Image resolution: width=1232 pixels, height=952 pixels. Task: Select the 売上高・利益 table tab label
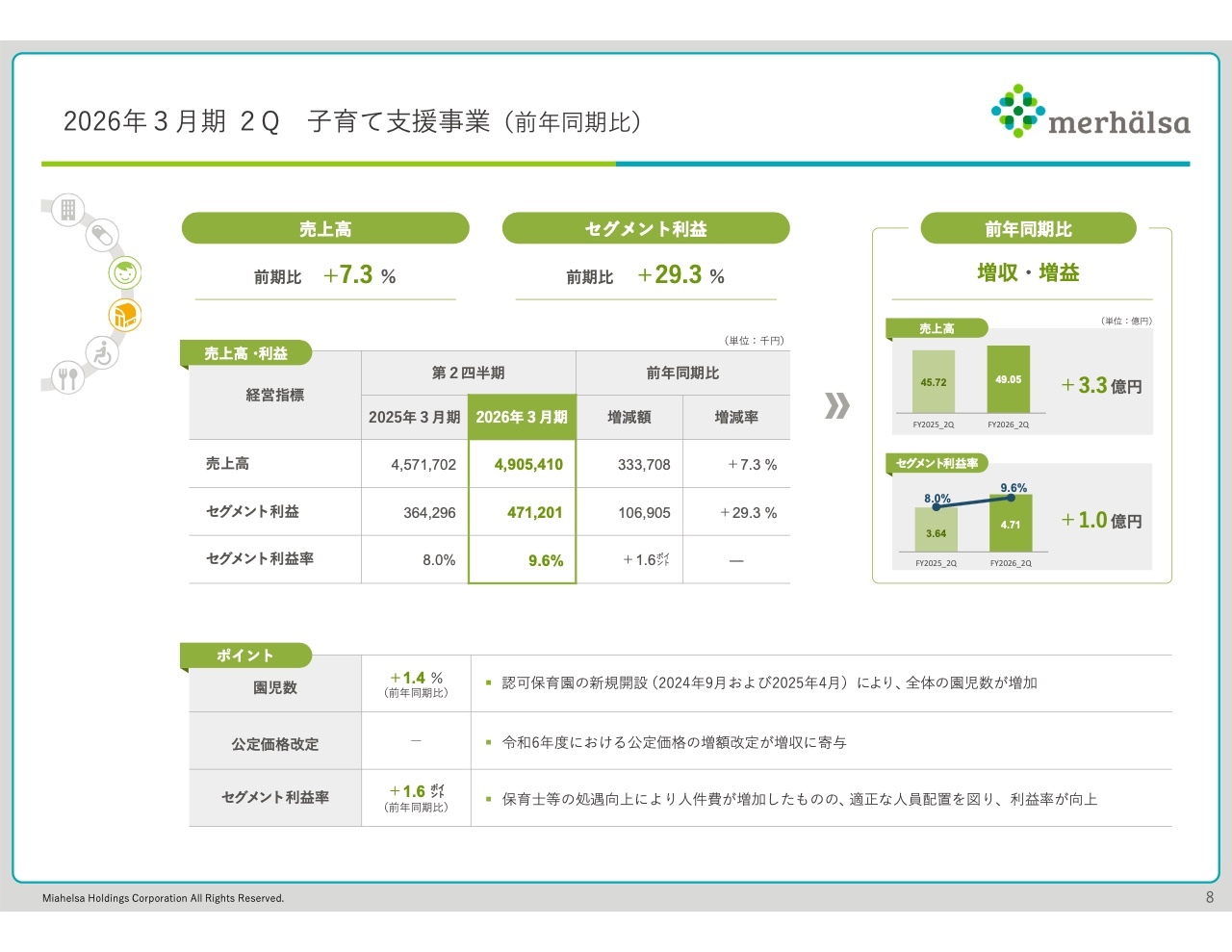[x=246, y=353]
